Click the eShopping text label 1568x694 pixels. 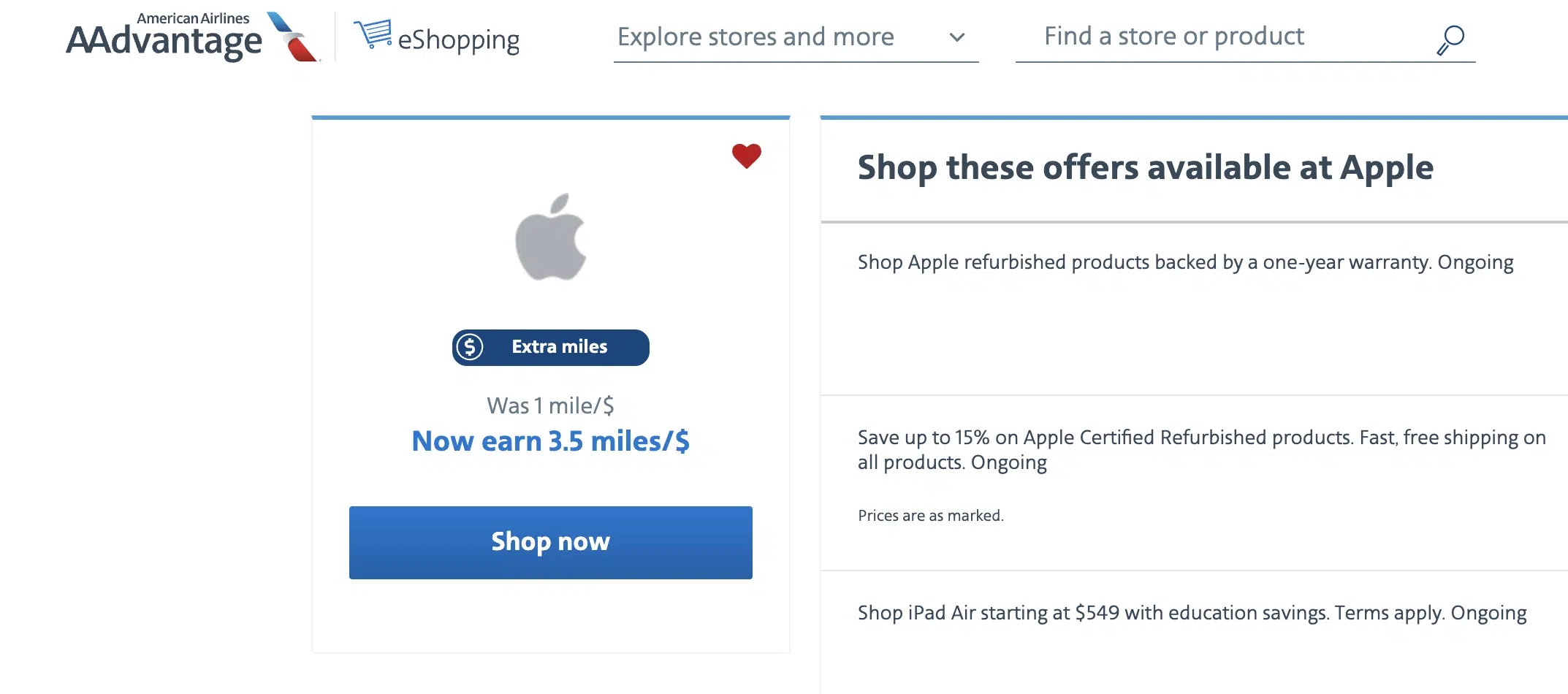pos(458,40)
